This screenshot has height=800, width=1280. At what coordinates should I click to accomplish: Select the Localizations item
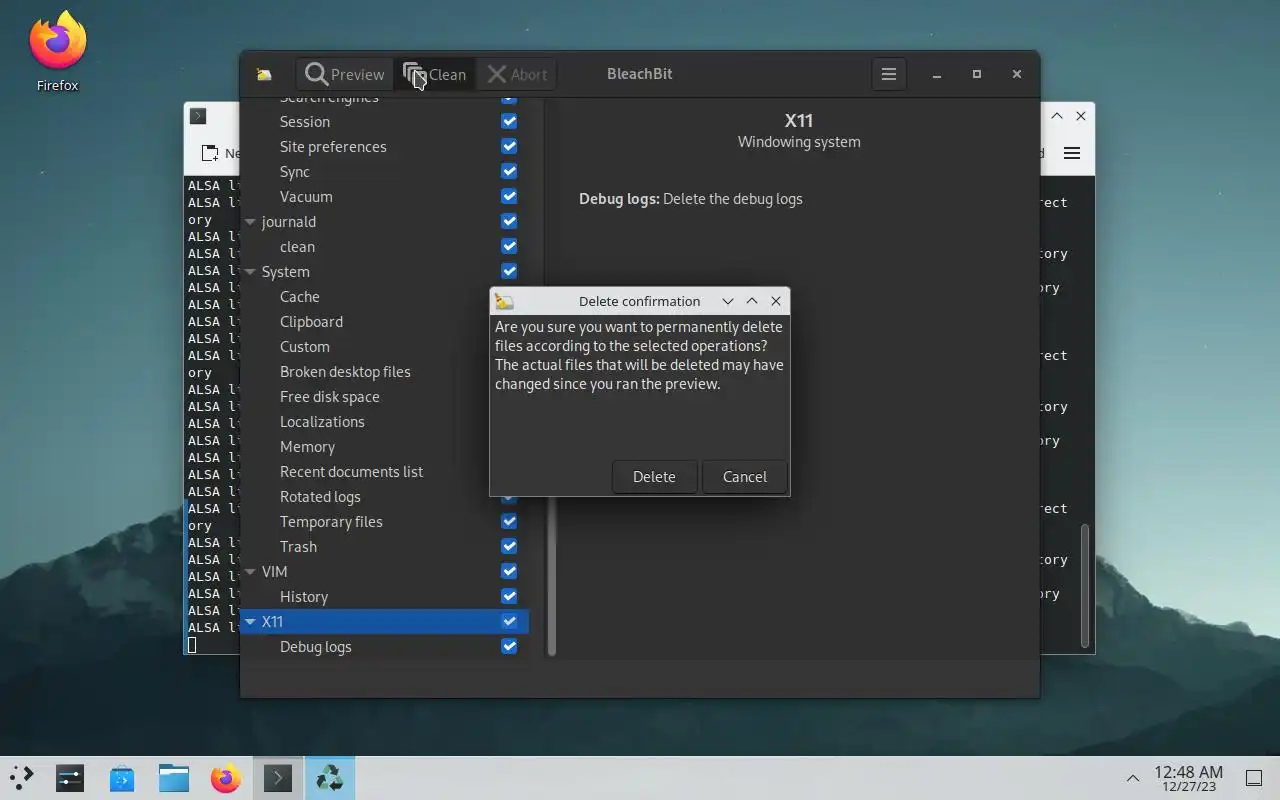(322, 421)
